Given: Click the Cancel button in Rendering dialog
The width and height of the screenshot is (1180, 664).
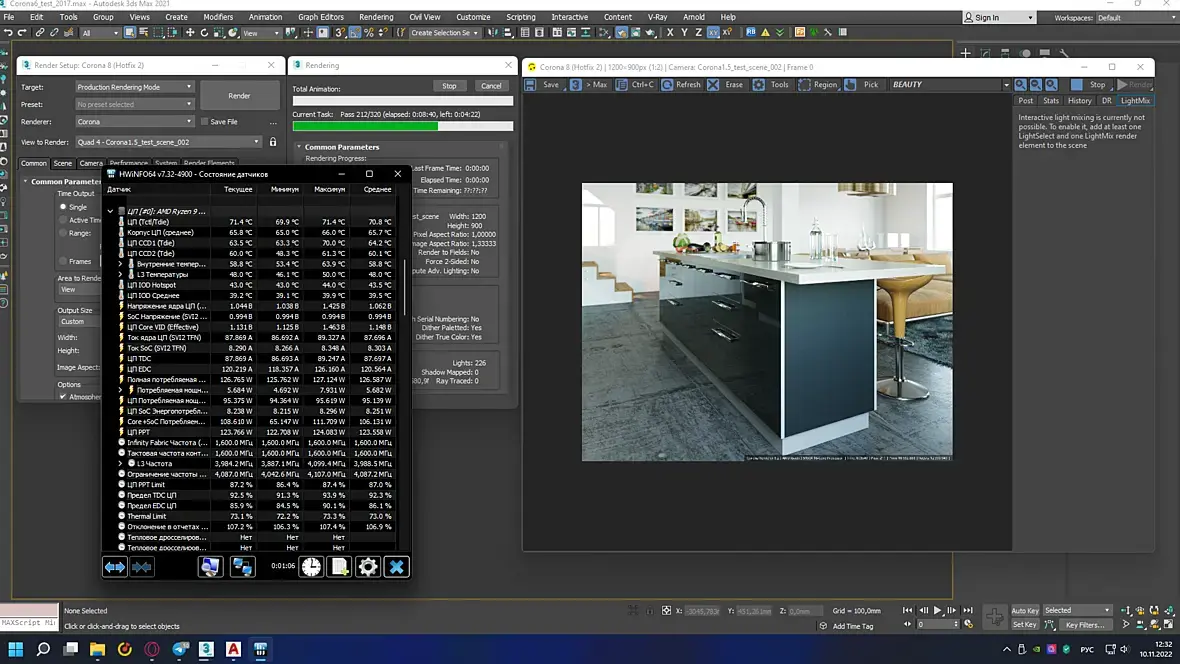Looking at the screenshot, I should point(491,86).
